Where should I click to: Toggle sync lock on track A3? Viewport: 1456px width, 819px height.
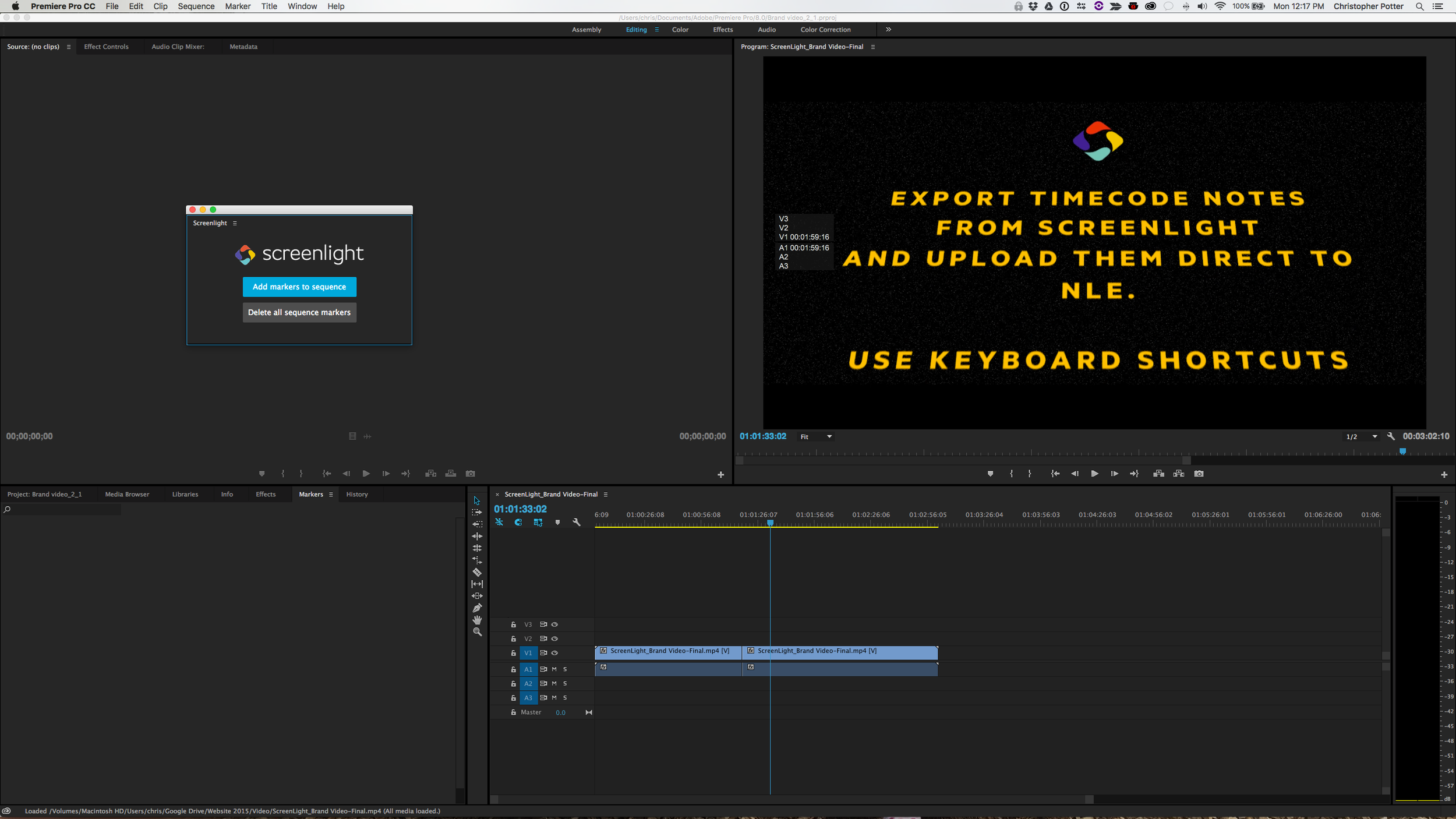coord(543,698)
